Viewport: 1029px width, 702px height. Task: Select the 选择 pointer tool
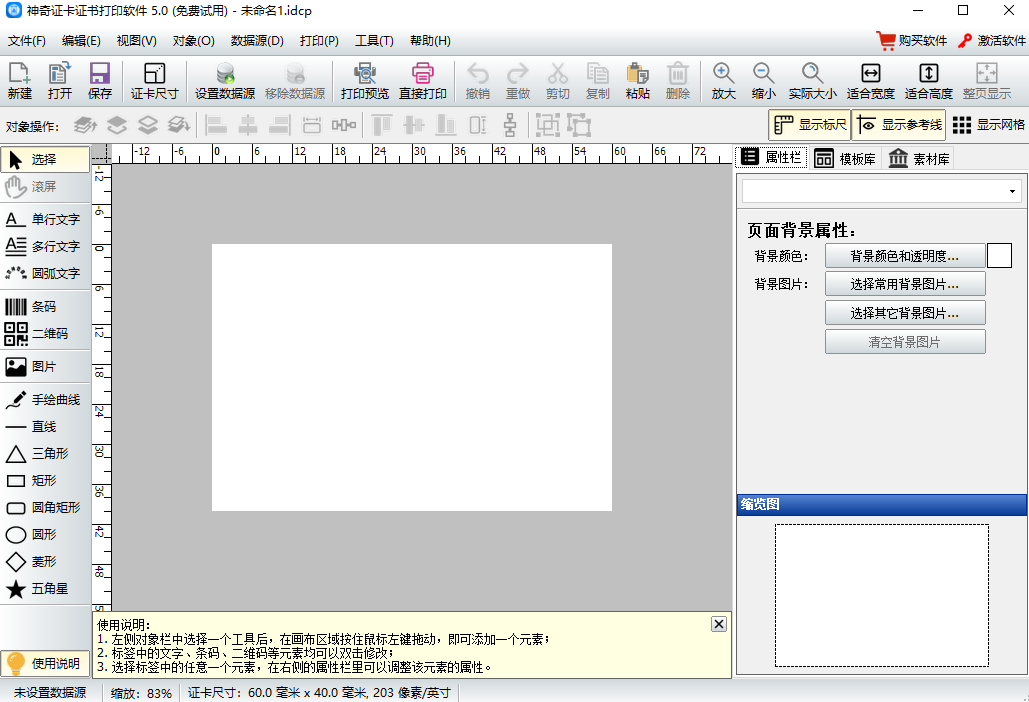click(x=45, y=159)
